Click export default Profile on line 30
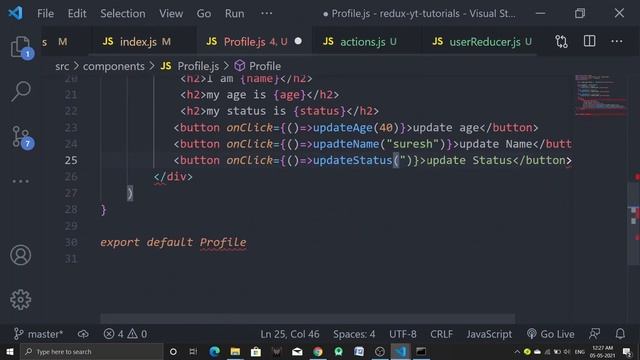The image size is (640, 360). [x=173, y=242]
